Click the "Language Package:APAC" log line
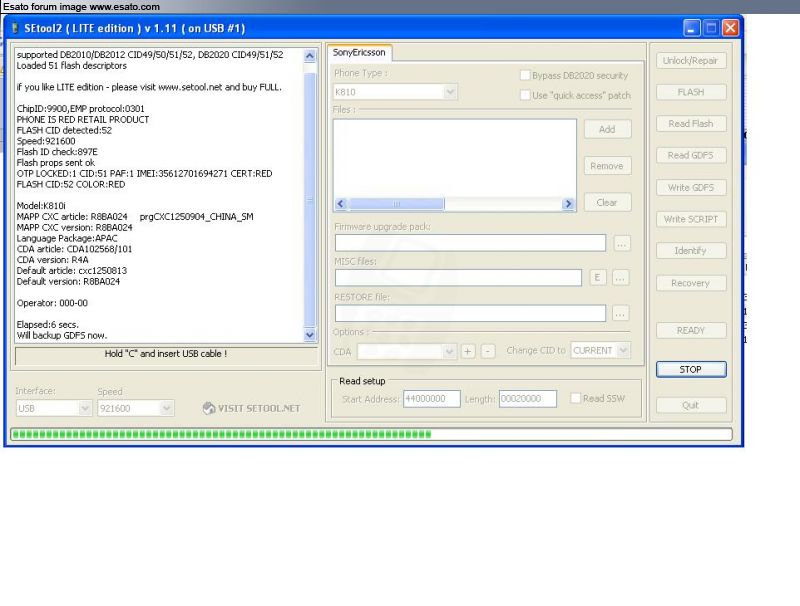The width and height of the screenshot is (800, 606). 67,238
